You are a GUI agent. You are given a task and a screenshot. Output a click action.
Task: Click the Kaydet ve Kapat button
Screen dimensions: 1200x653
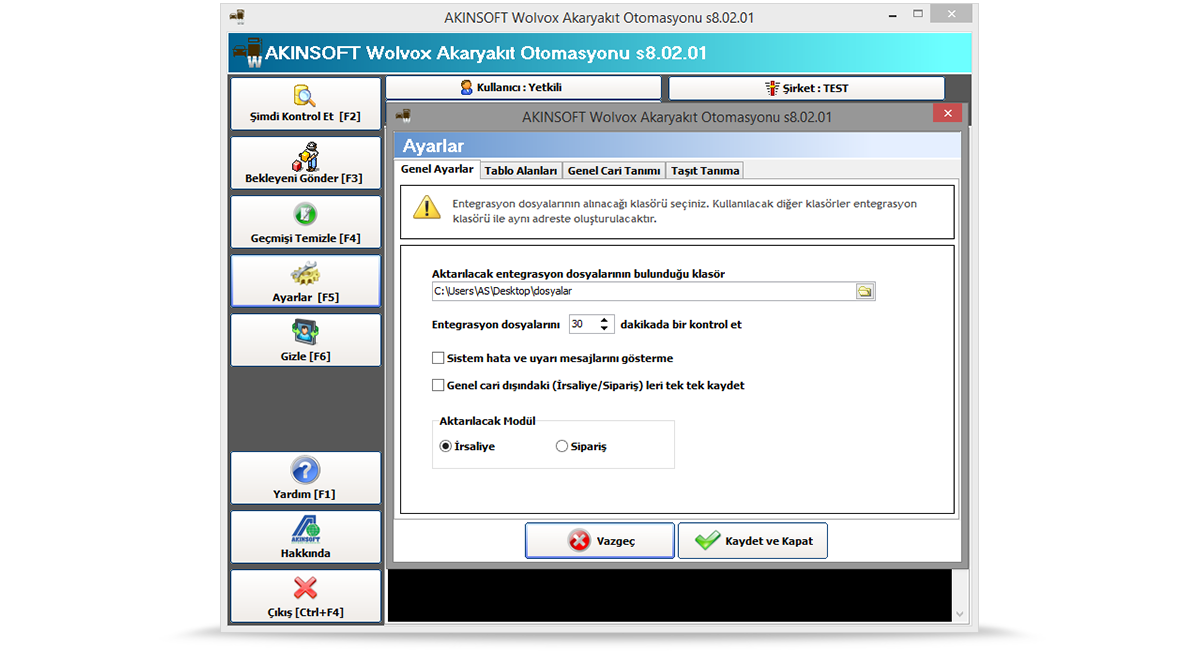click(x=753, y=540)
